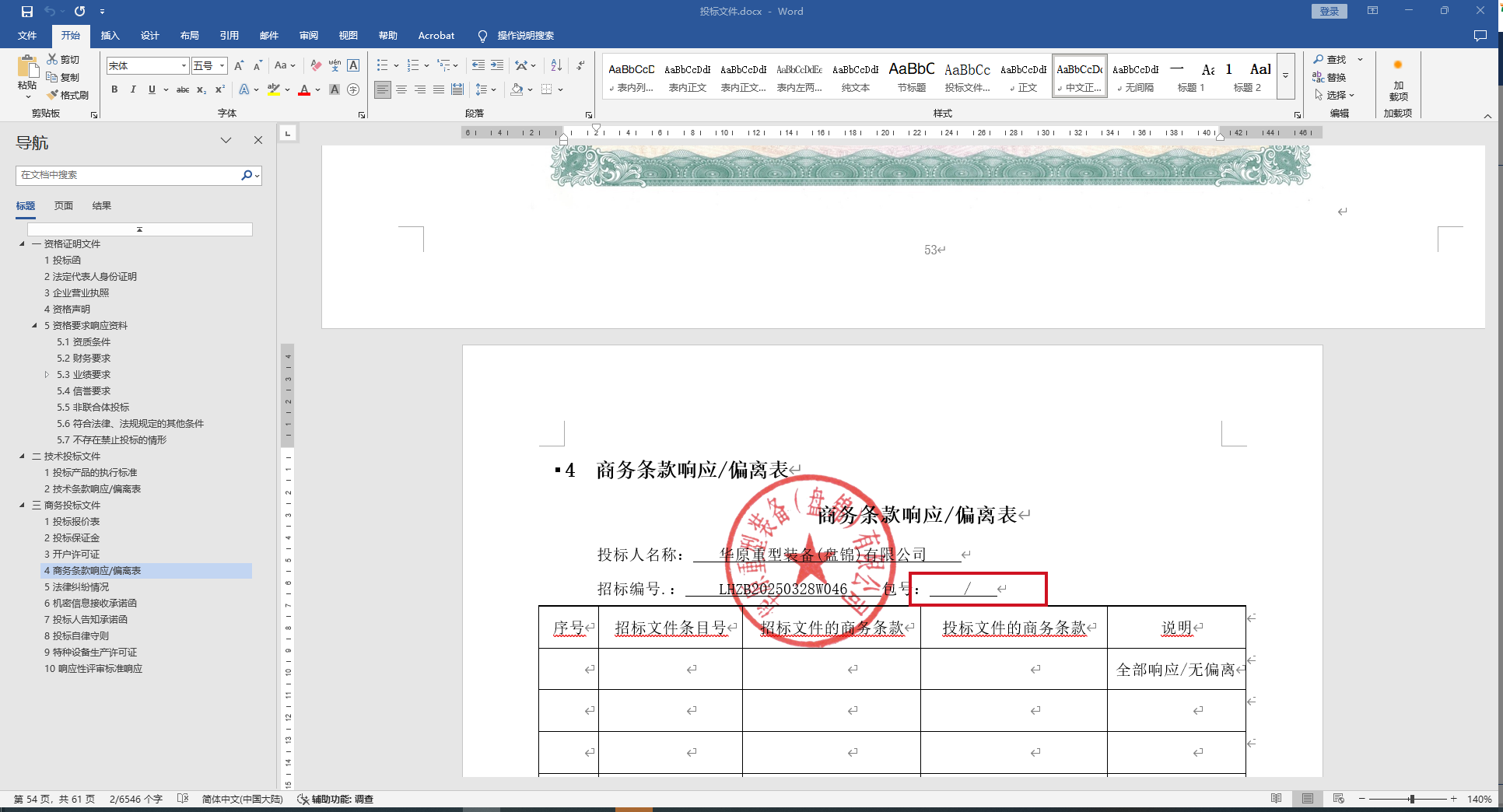Collapse the 三 商务投标文件 navigation section
Screen dimensions: 1503x812
coord(22,505)
